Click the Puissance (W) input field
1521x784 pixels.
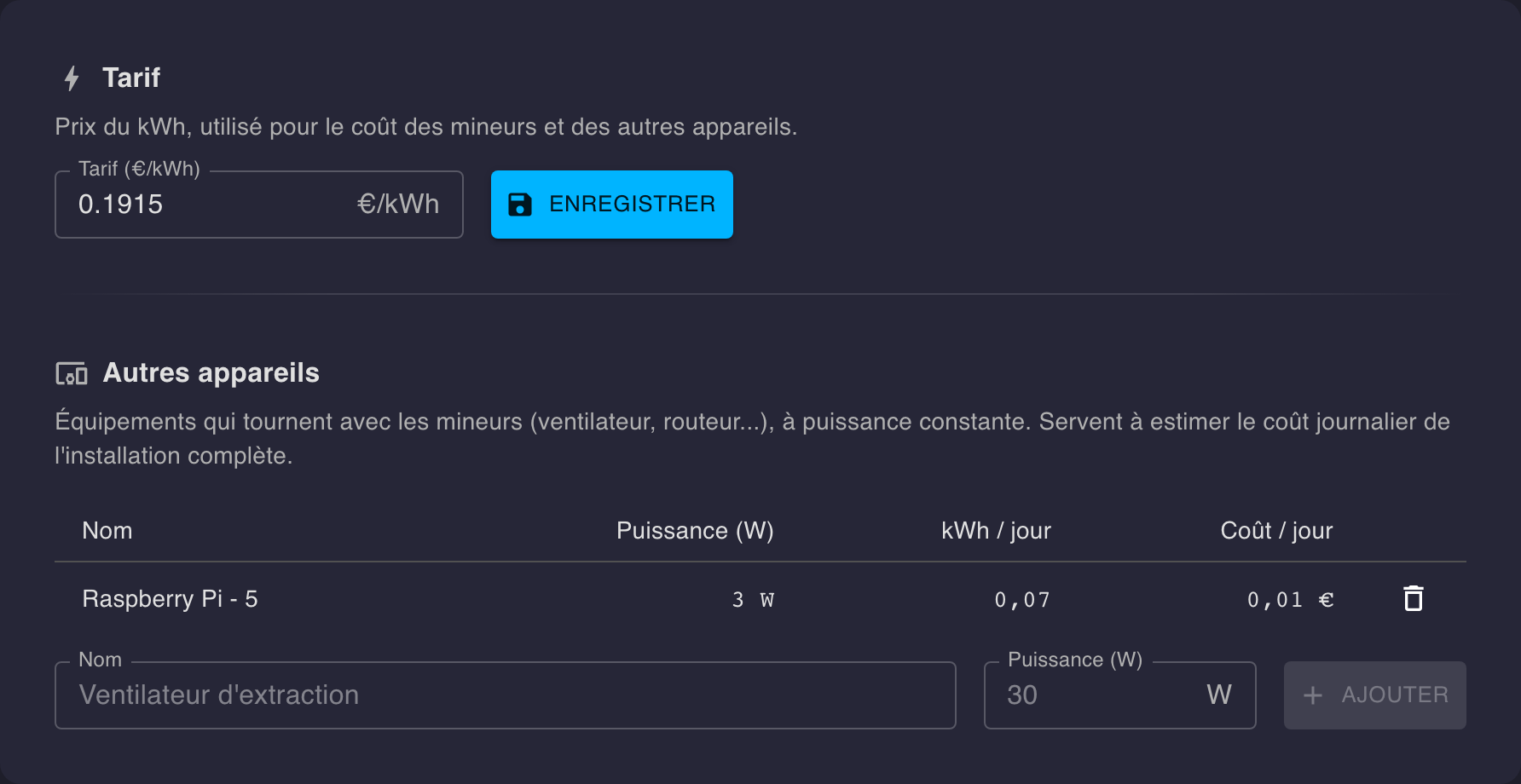coord(1119,695)
